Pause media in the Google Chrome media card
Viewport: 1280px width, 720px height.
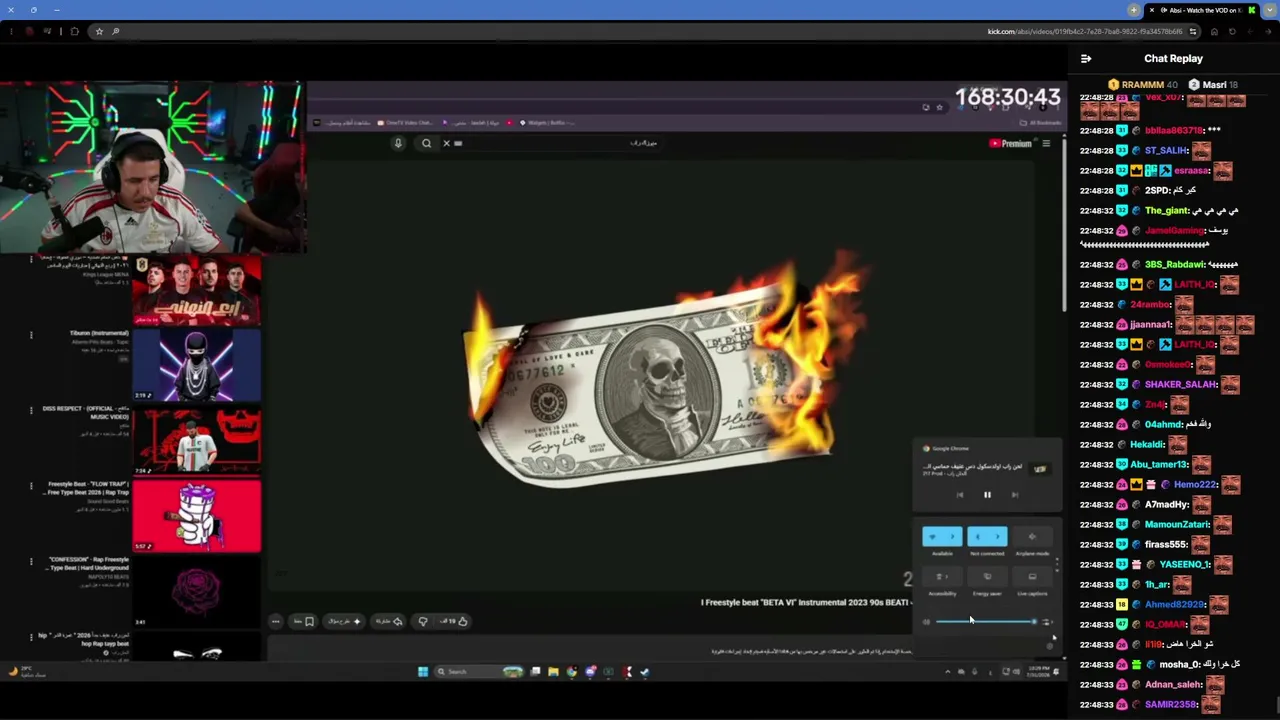987,494
